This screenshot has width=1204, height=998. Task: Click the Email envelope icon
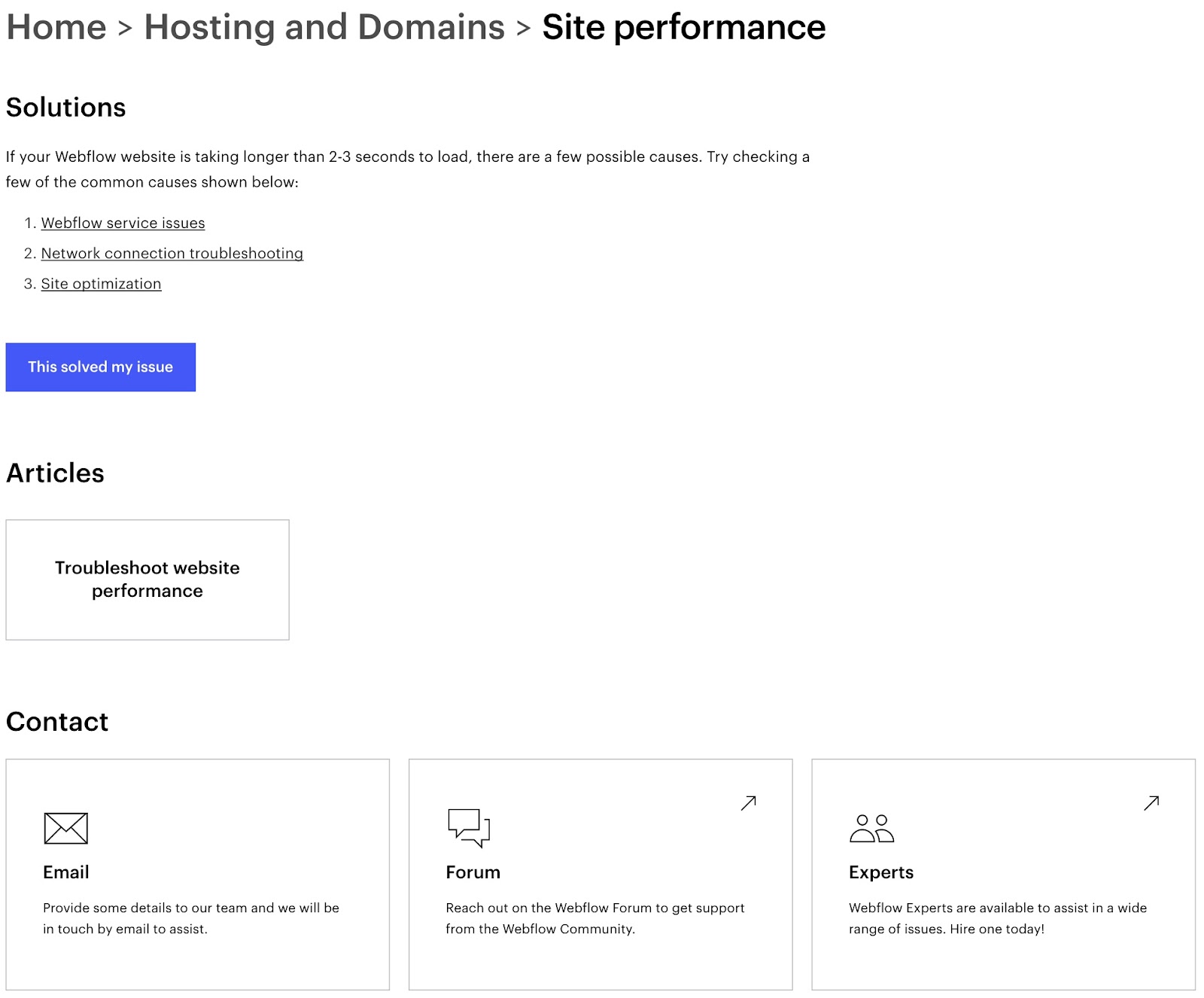coord(66,828)
